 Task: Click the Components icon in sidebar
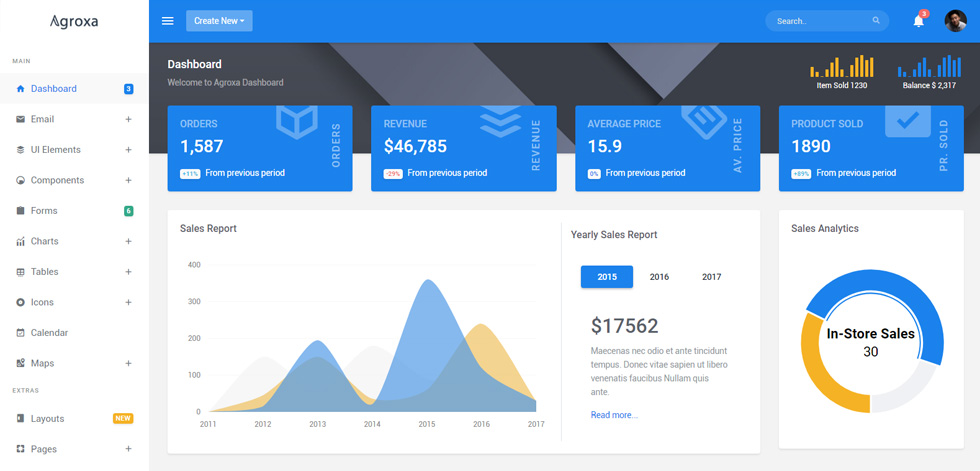(x=20, y=181)
